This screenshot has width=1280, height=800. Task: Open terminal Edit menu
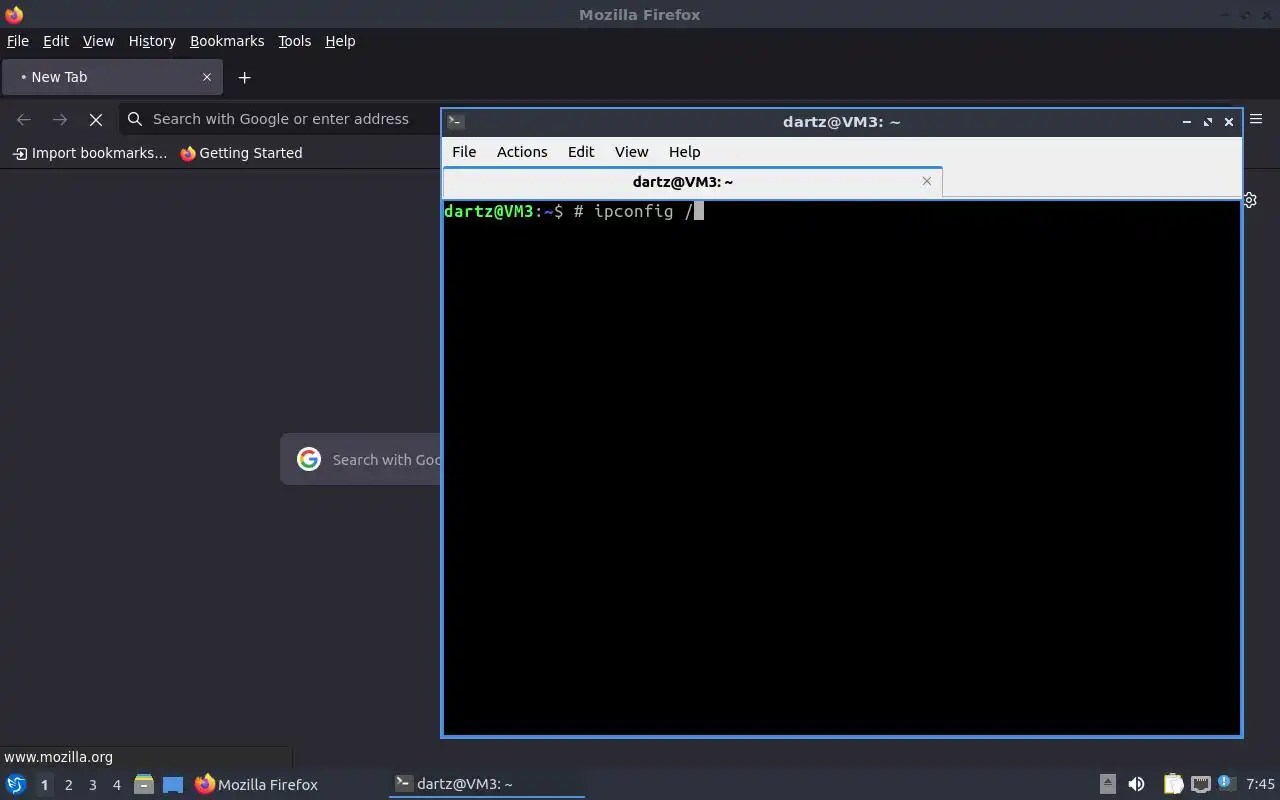click(x=581, y=152)
